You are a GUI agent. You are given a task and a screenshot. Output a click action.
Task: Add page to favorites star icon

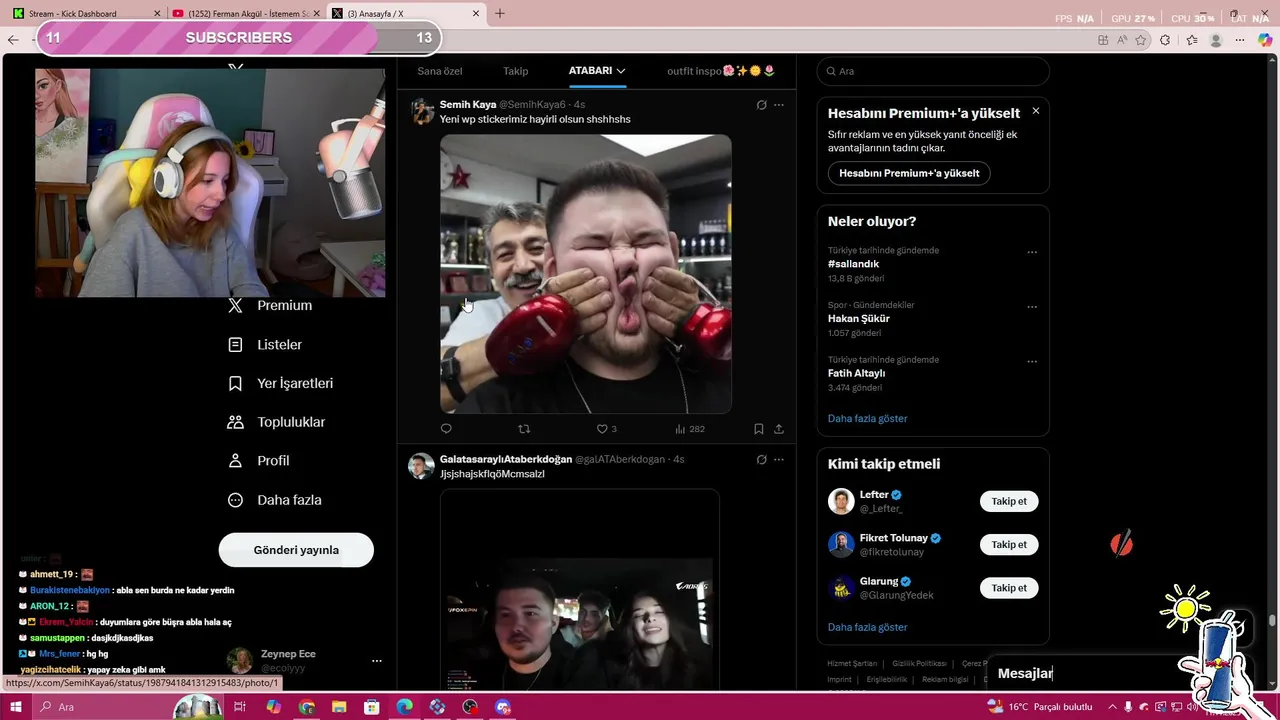pos(1140,40)
